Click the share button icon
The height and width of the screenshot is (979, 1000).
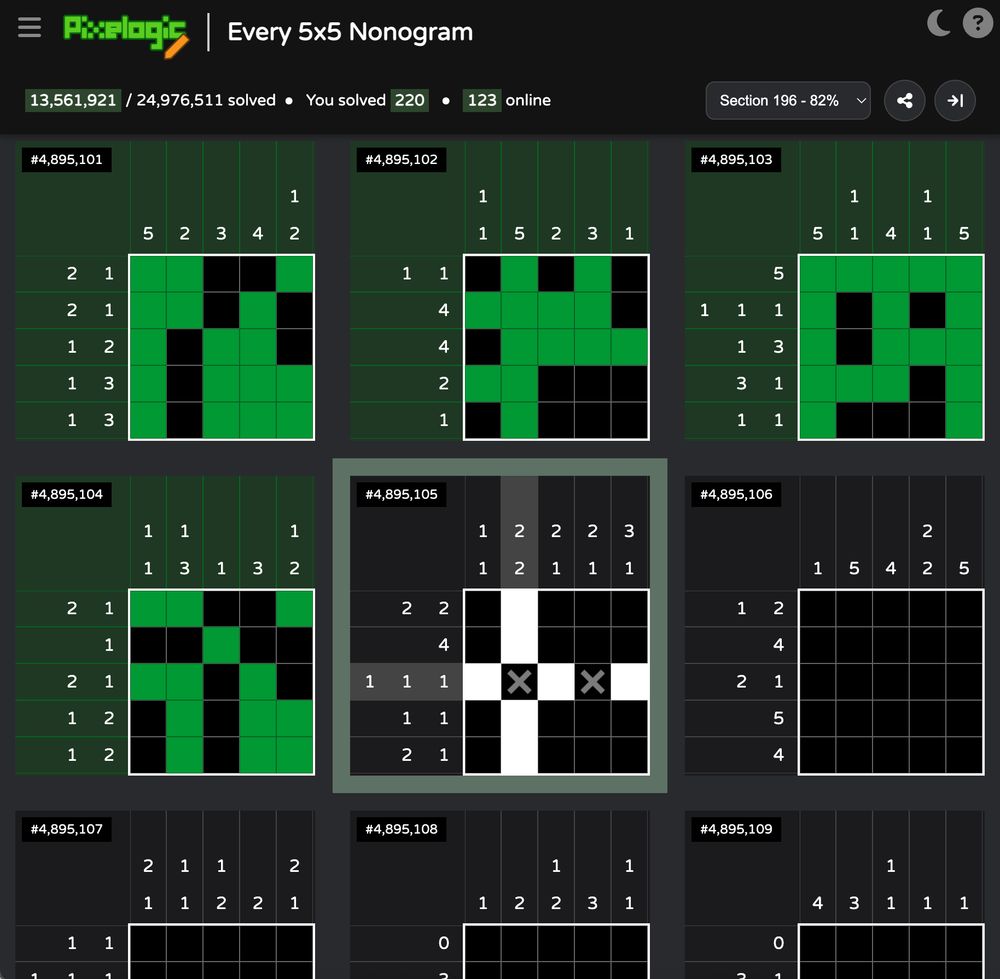pos(904,100)
